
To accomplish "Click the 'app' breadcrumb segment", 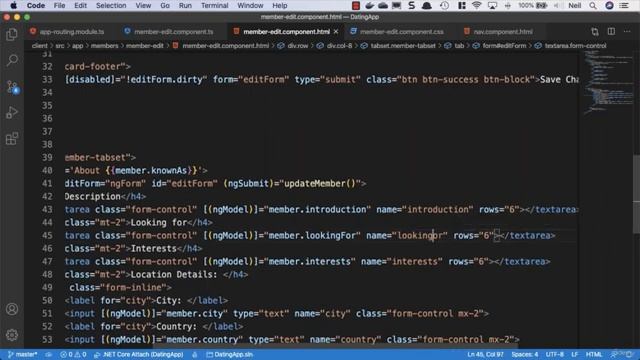I will pyautogui.click(x=78, y=46).
